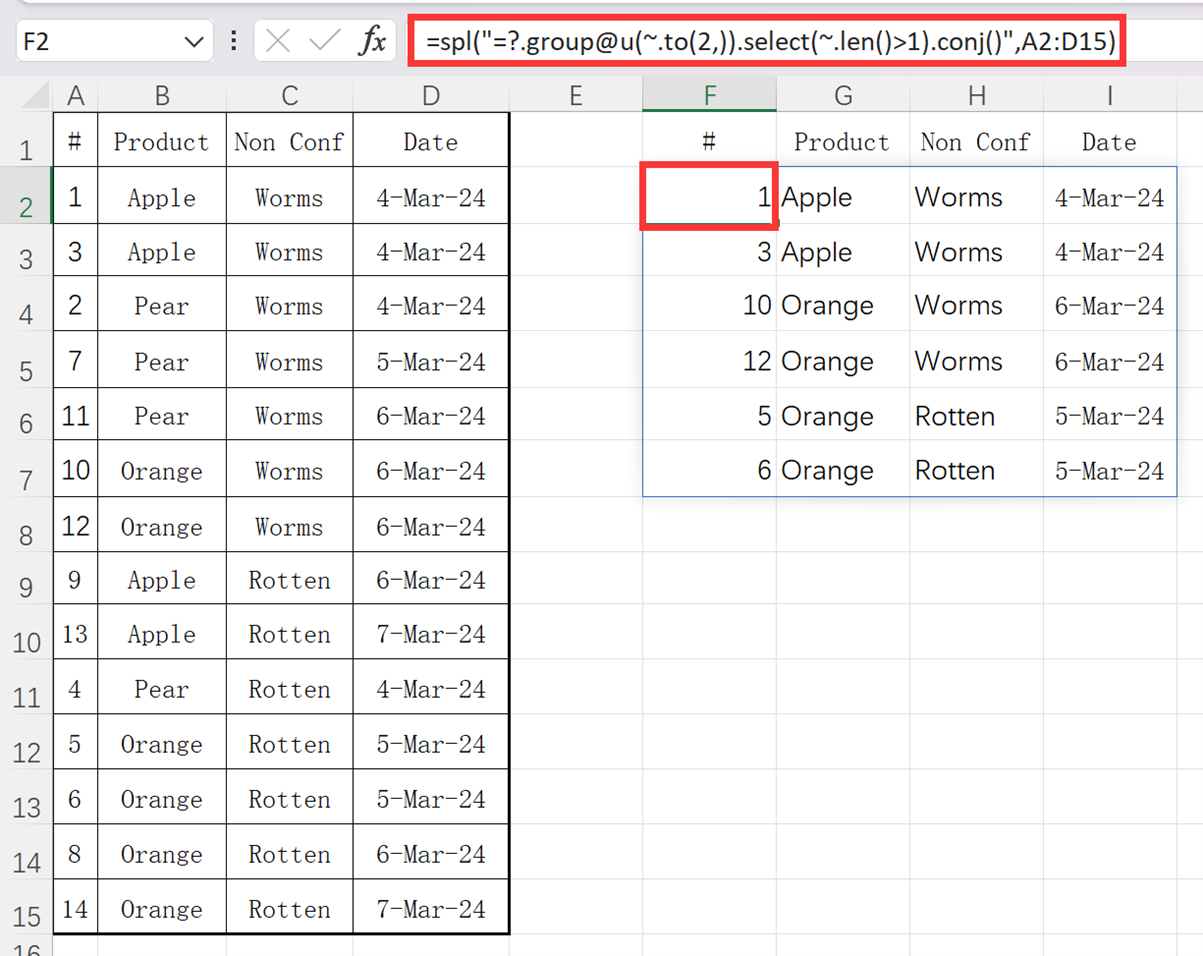Click the Enter checkmark icon in formula bar
Viewport: 1203px width, 956px height.
click(325, 41)
